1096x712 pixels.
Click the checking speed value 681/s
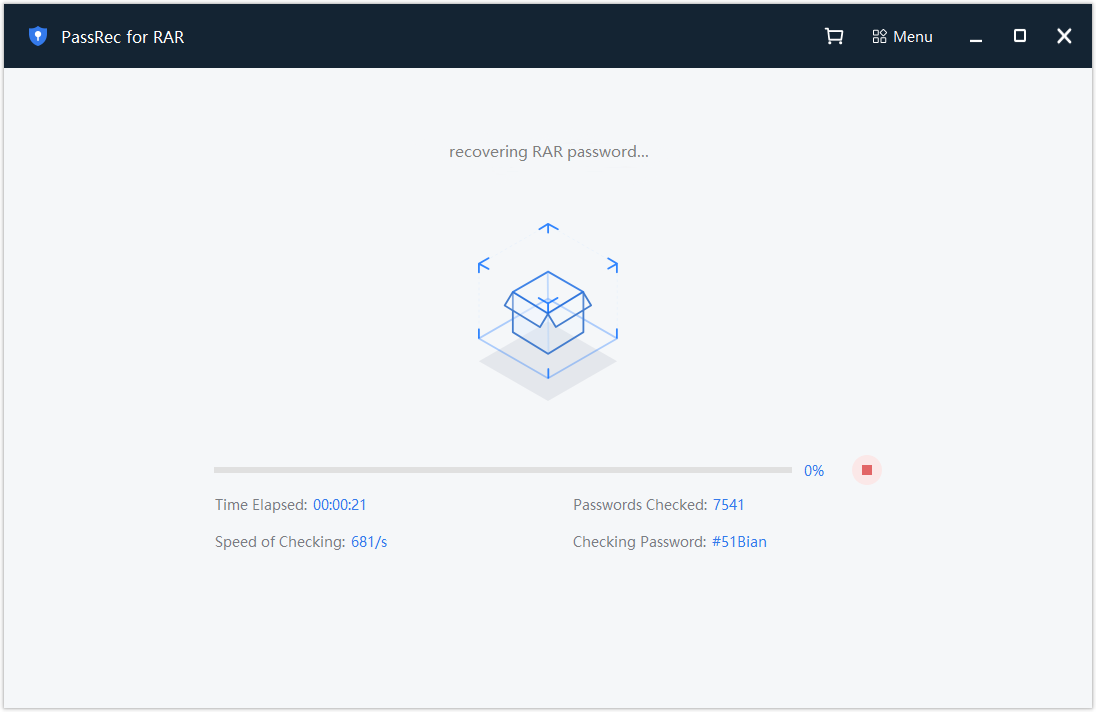click(369, 542)
